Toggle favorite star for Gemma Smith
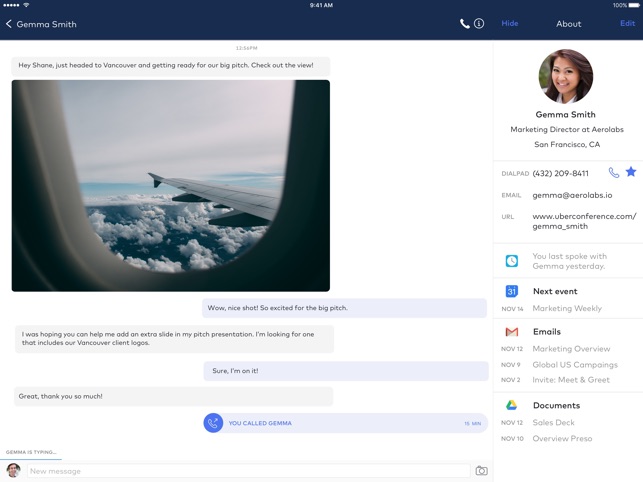 coord(631,171)
